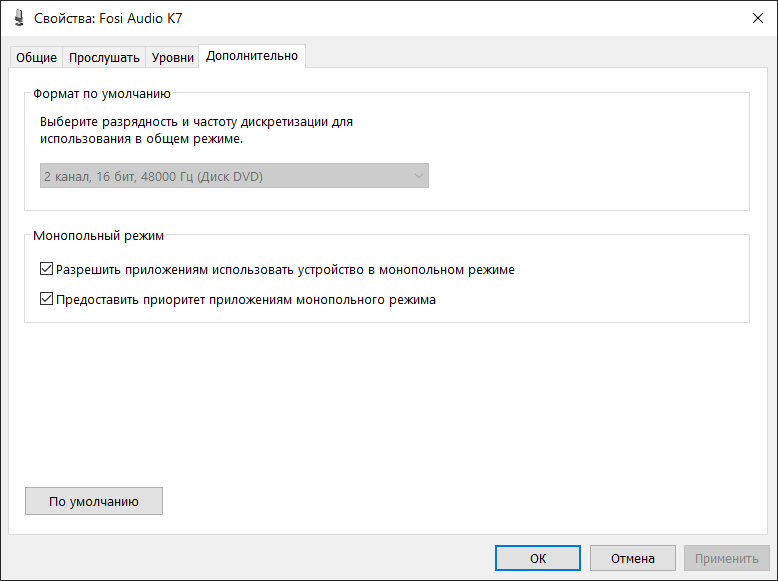
Task: Click the Монопольный режим group label
Action: pyautogui.click(x=98, y=235)
